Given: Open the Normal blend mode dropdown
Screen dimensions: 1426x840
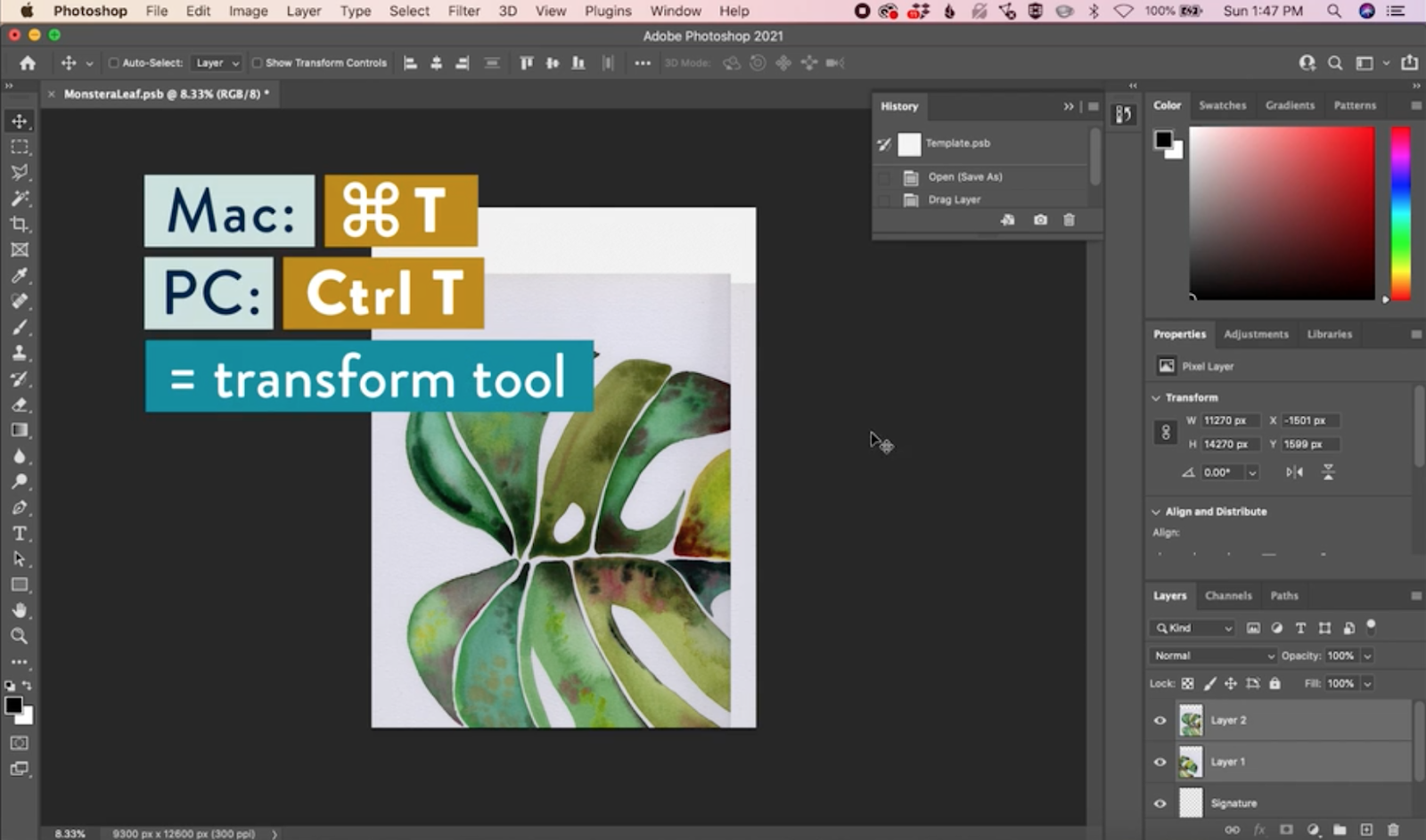Looking at the screenshot, I should tap(1212, 656).
